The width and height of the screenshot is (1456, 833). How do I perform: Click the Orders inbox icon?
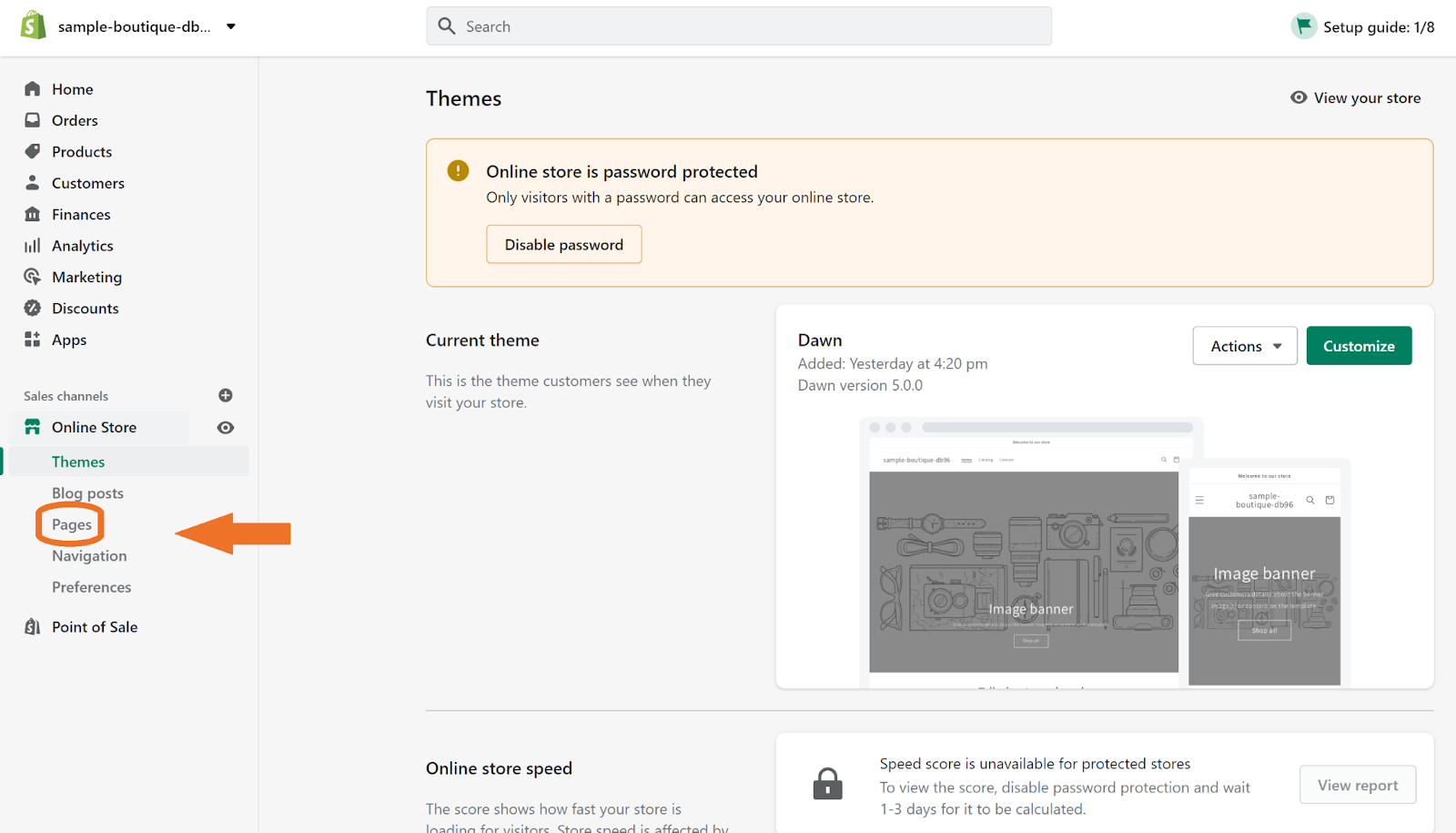(33, 120)
